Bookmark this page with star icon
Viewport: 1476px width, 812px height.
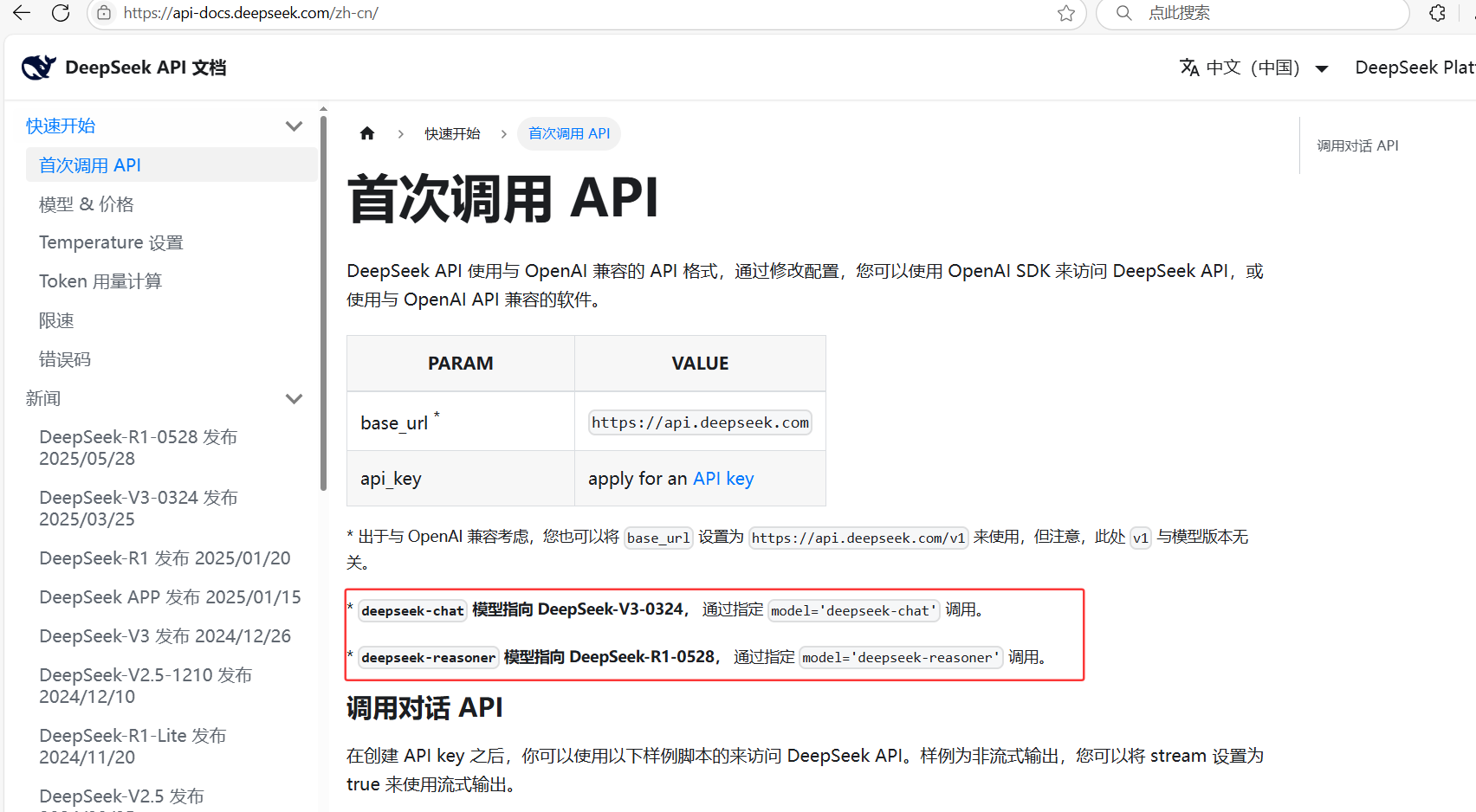(1065, 13)
